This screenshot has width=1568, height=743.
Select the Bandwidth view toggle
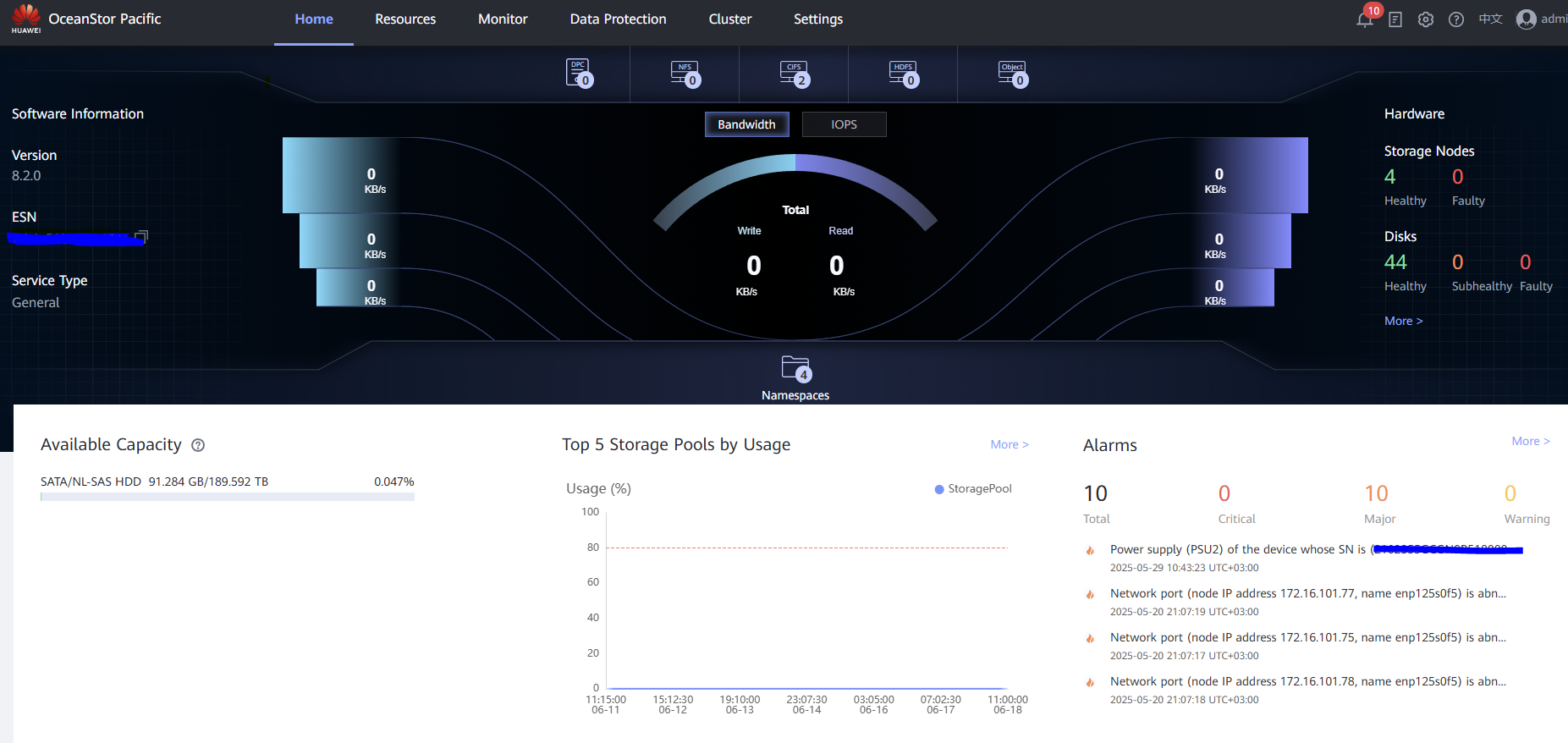747,124
